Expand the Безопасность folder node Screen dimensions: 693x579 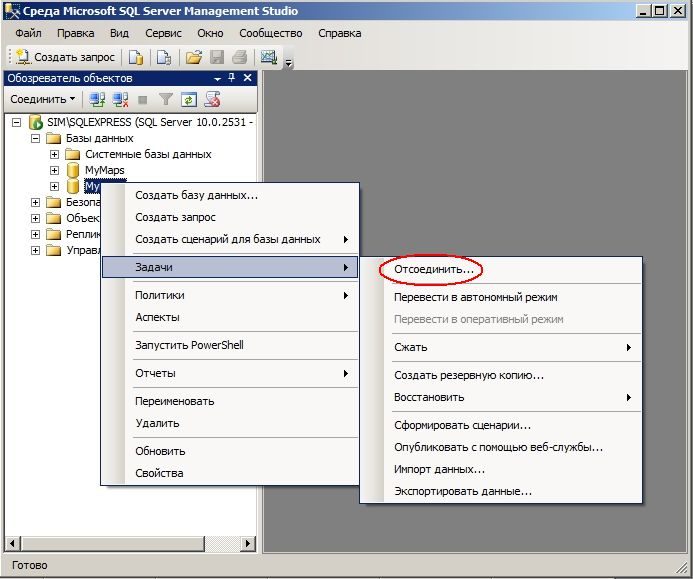coord(35,202)
